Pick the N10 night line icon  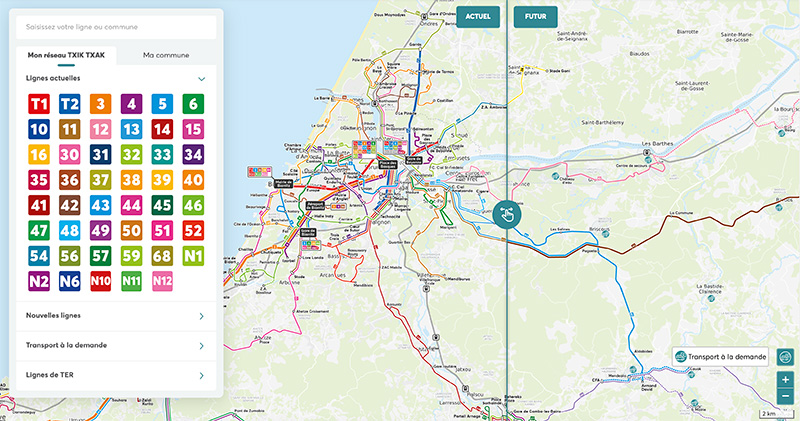(101, 283)
